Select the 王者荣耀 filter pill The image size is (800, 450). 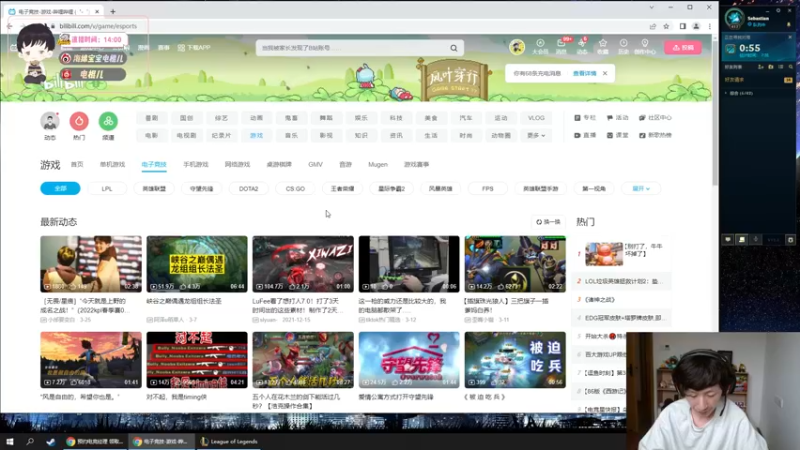point(342,189)
